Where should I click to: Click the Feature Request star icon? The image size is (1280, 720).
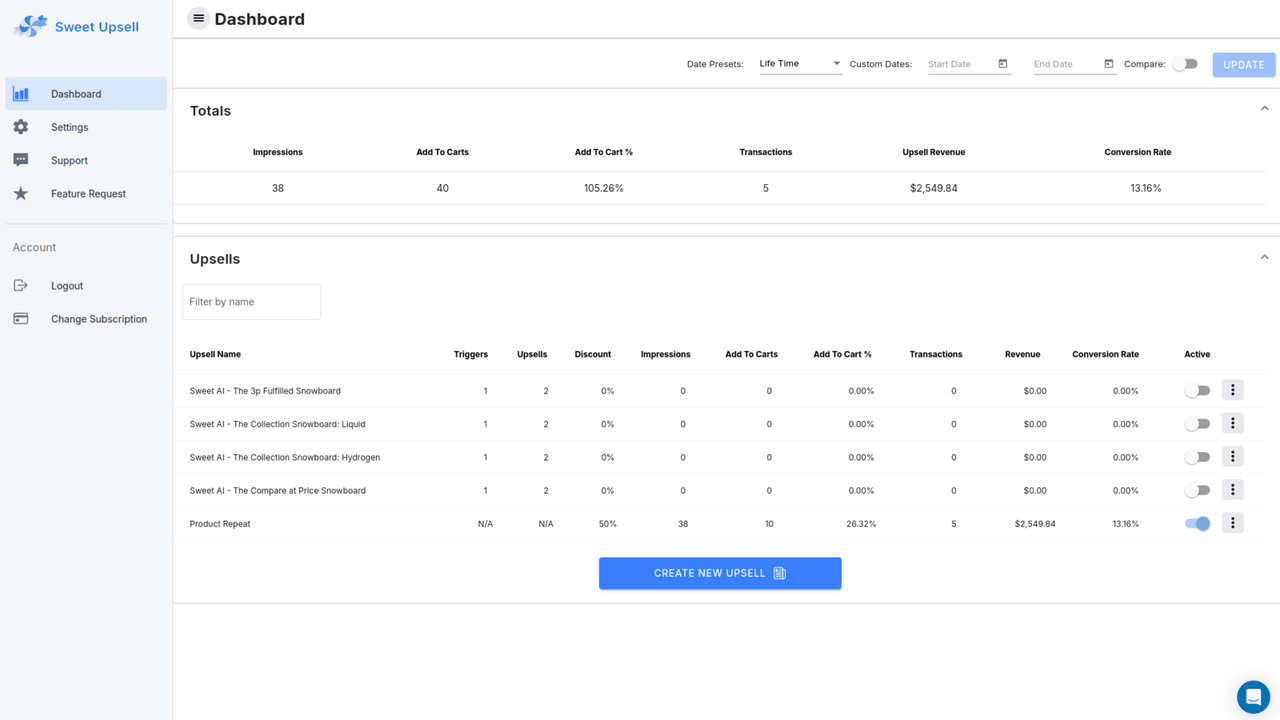21,193
